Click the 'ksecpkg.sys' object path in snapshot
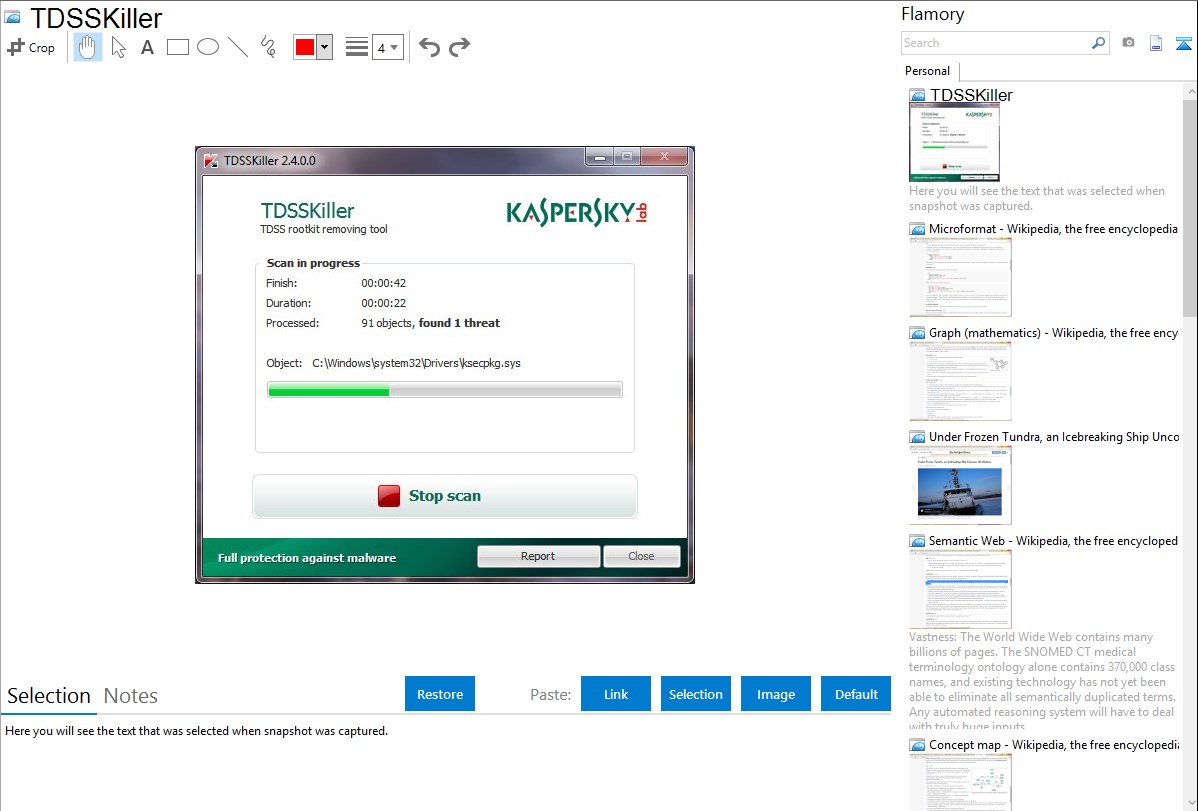The height and width of the screenshot is (811, 1198). click(x=416, y=364)
